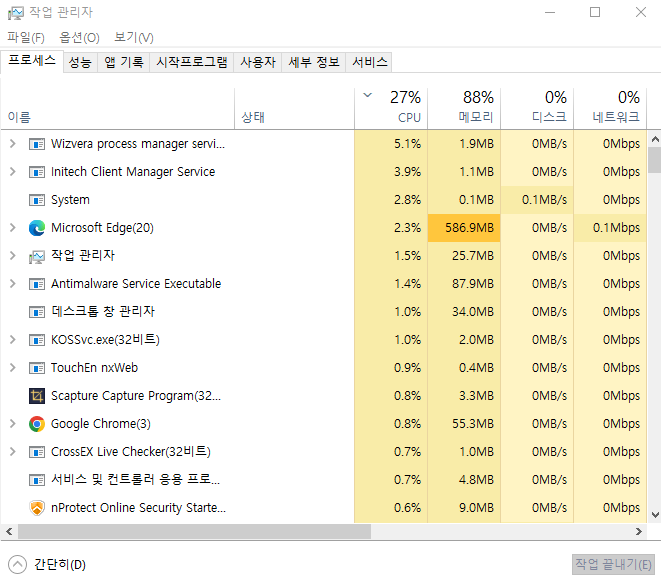The image size is (661, 588).
Task: Click the horizontal scrollbar right arrow
Action: click(639, 532)
